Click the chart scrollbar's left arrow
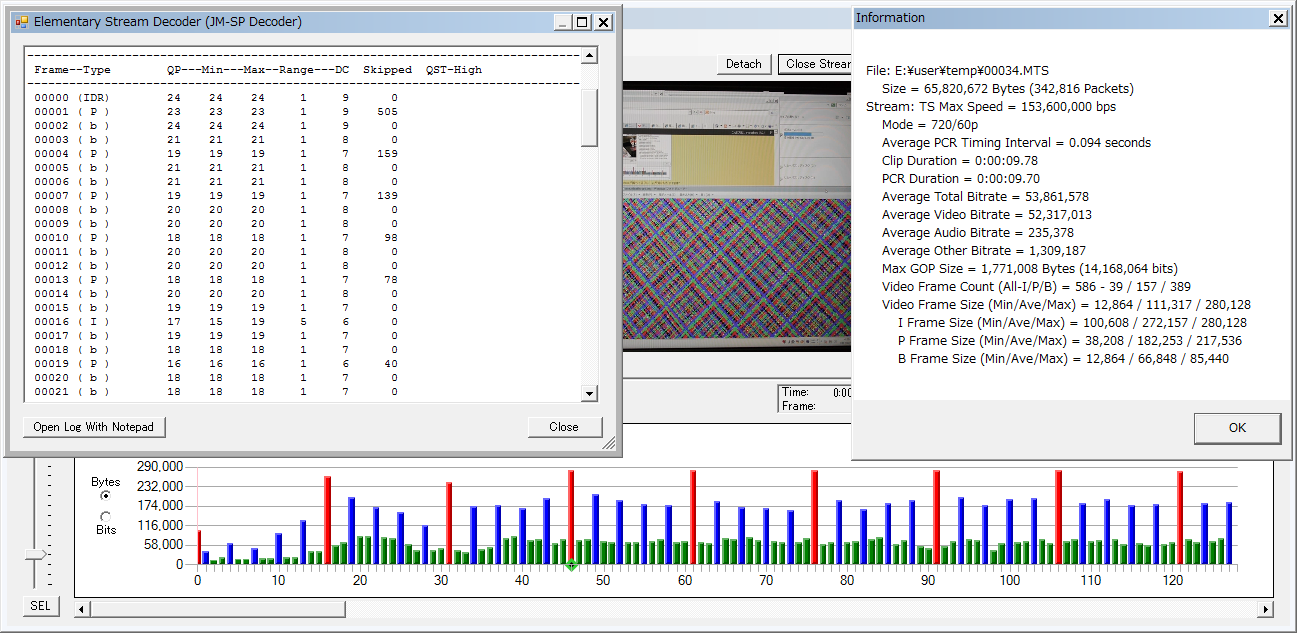Viewport: 1297px width, 633px height. pyautogui.click(x=83, y=608)
